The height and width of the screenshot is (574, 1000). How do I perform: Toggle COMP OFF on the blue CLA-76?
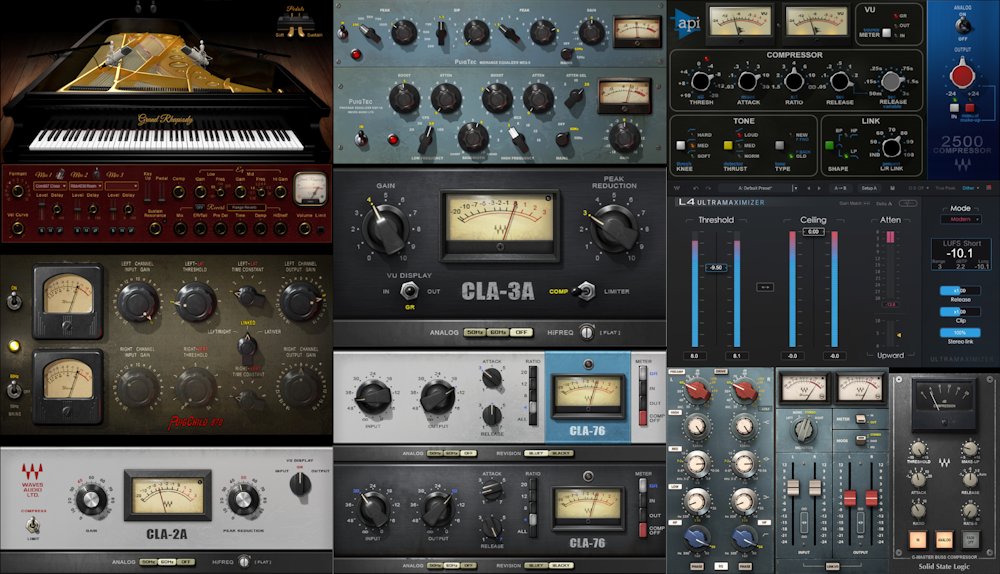pyautogui.click(x=643, y=418)
